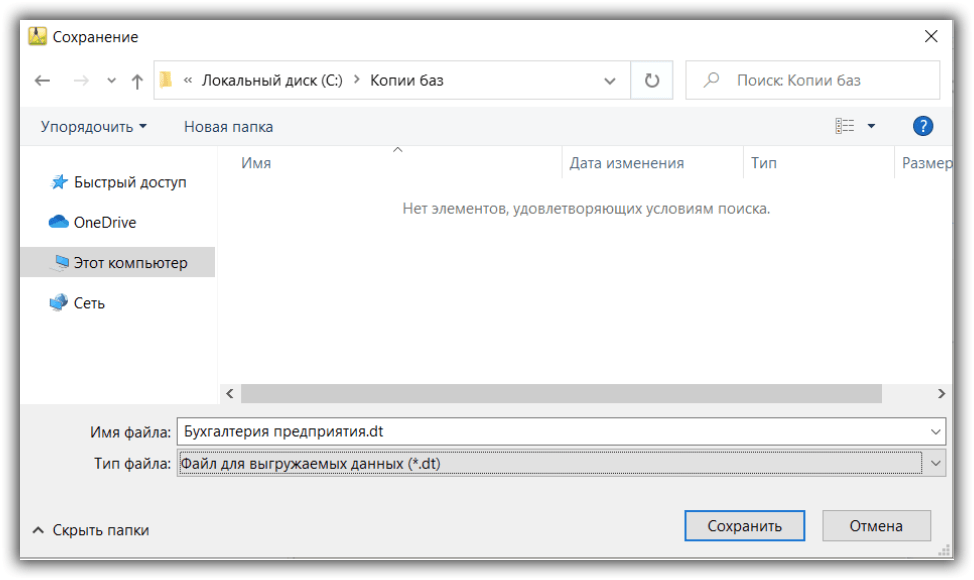Select Быстрый доступ in sidebar
The image size is (974, 580).
pyautogui.click(x=129, y=182)
